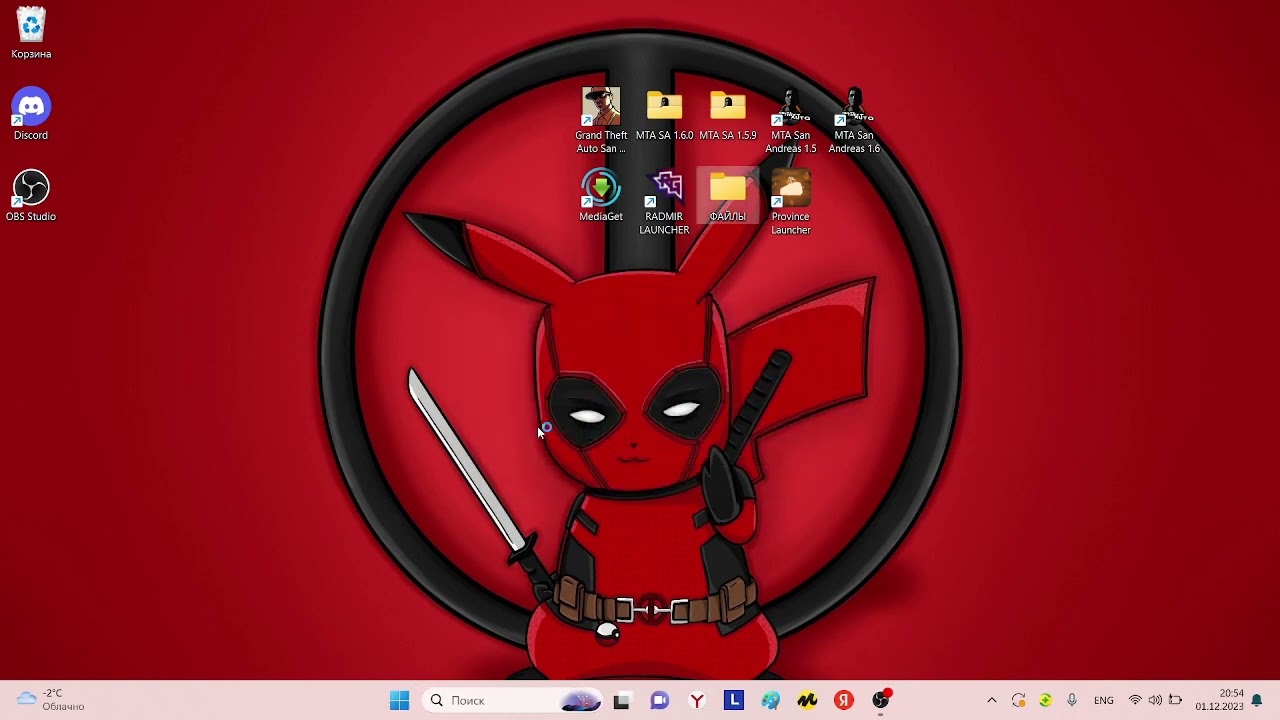The width and height of the screenshot is (1280, 720).
Task: Switch to OBS Studio on the taskbar
Action: coord(881,700)
